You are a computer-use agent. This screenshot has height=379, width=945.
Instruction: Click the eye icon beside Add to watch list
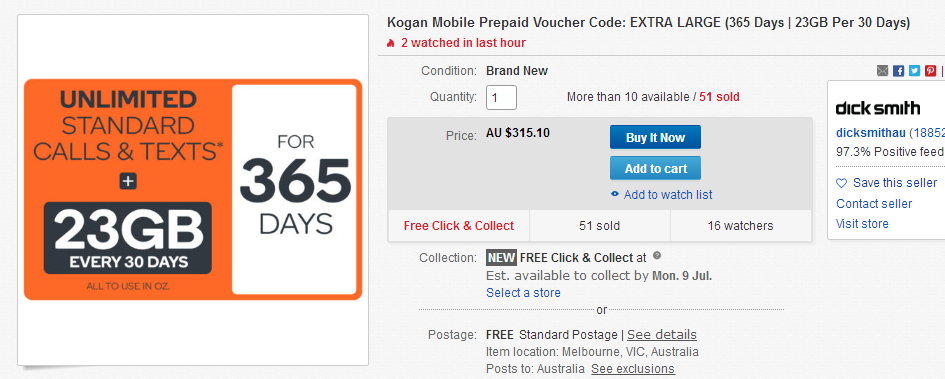[615, 195]
